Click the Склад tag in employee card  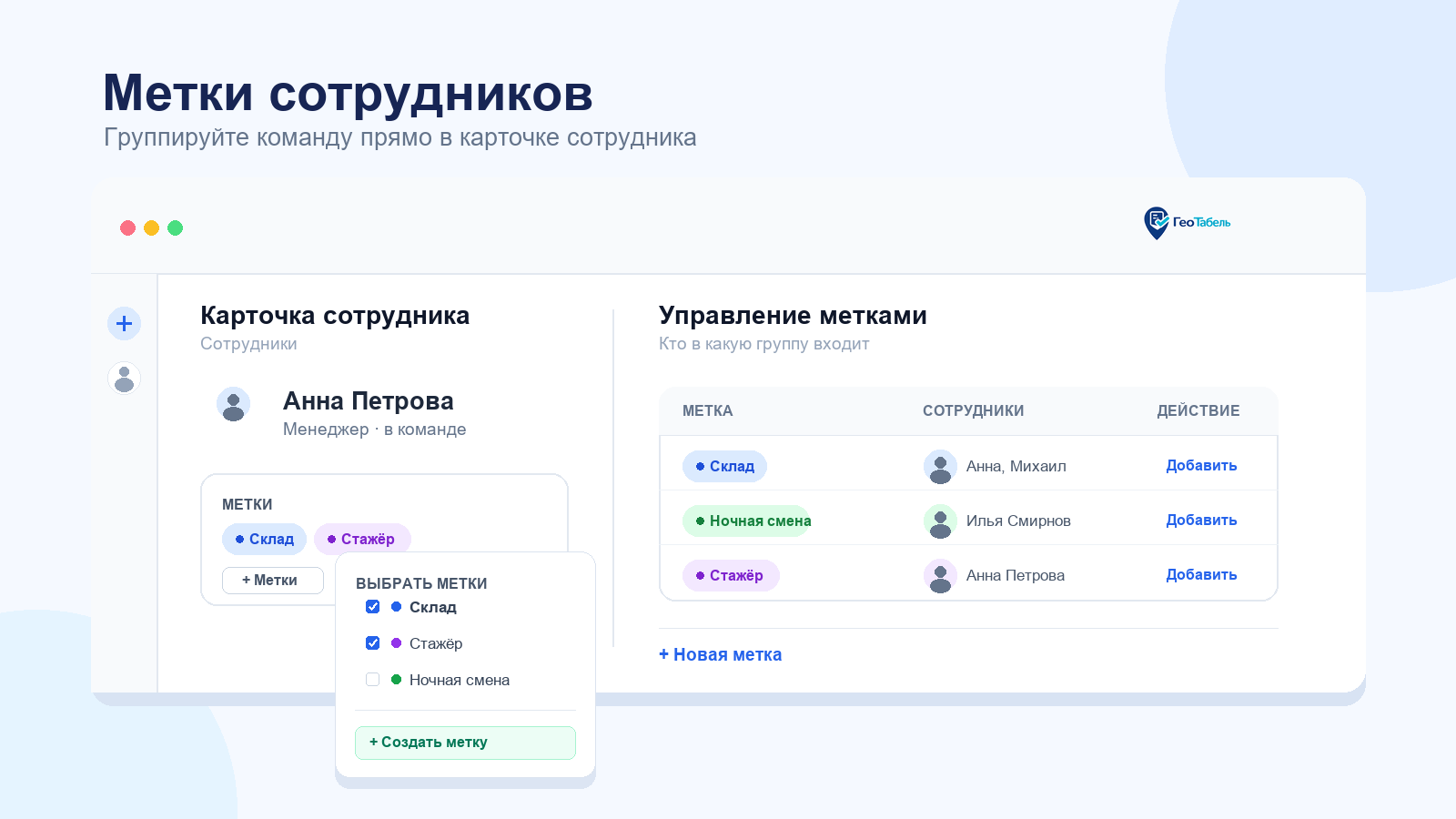coord(264,539)
